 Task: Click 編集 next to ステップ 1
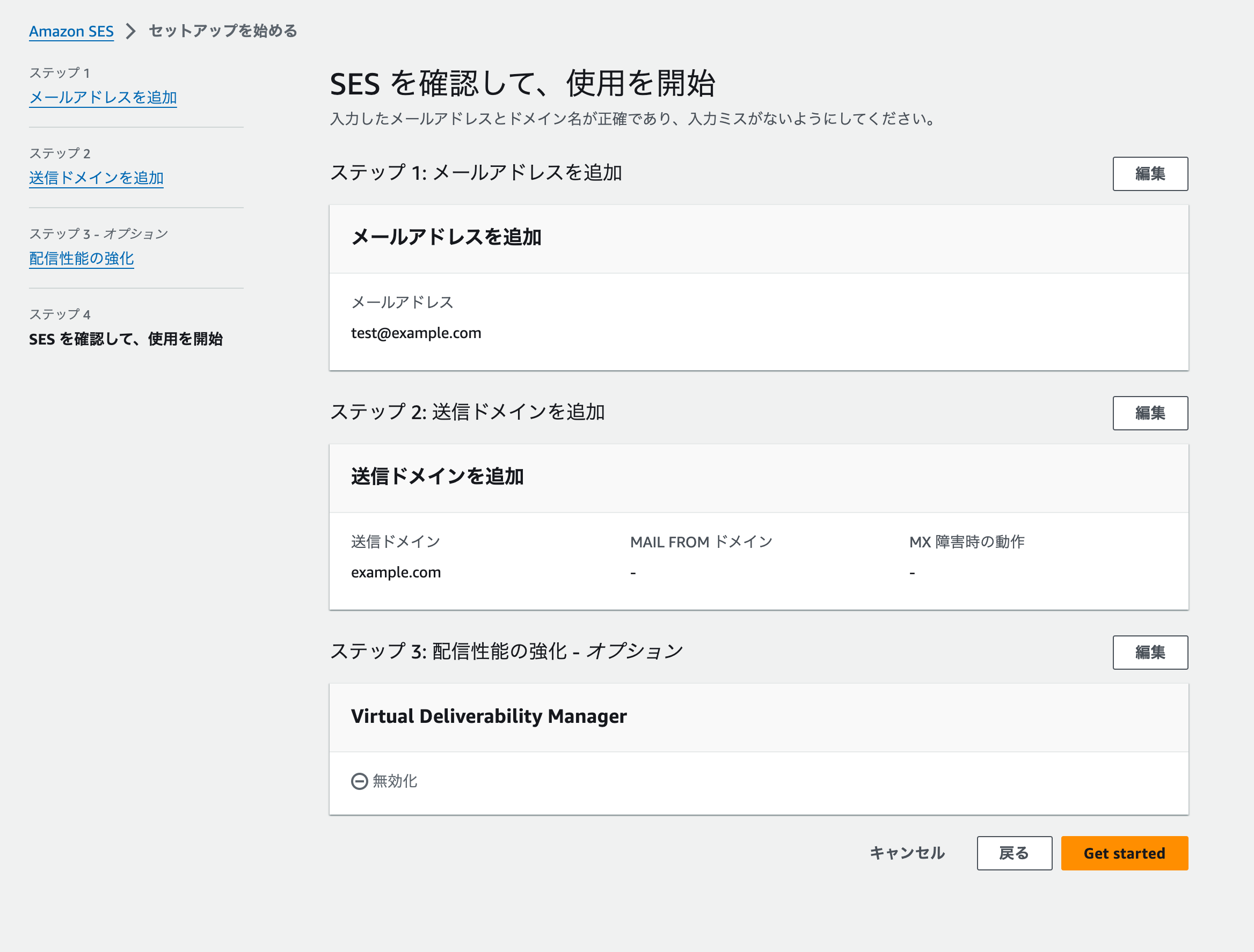[1150, 173]
